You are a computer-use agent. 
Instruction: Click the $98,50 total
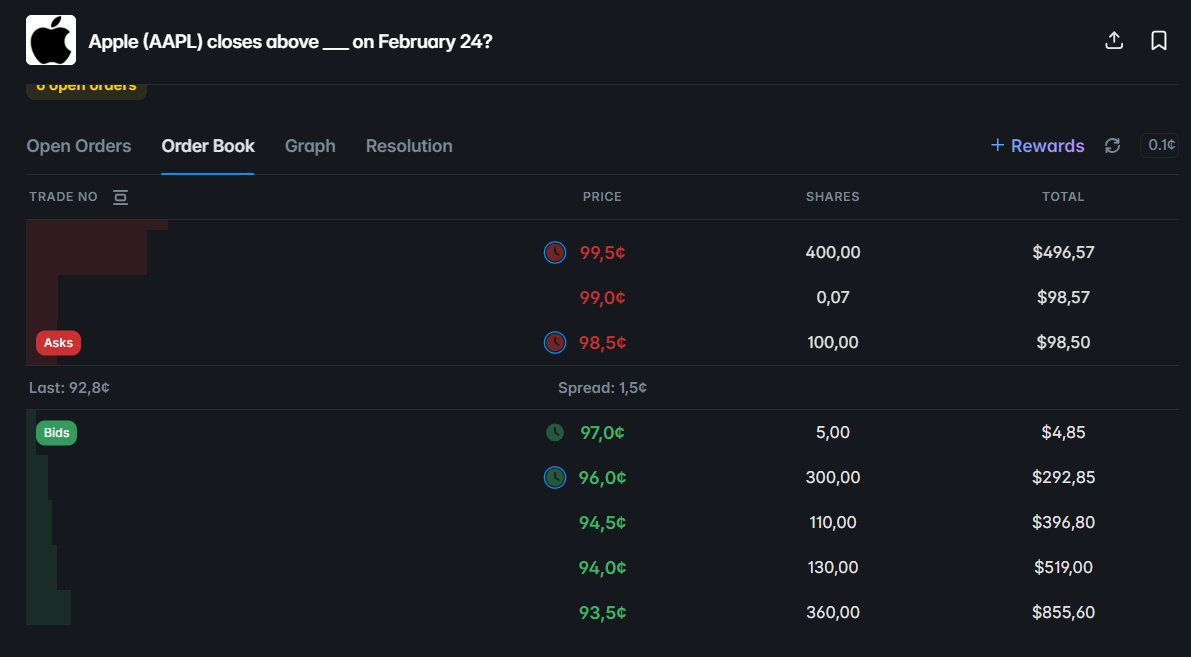click(1063, 343)
